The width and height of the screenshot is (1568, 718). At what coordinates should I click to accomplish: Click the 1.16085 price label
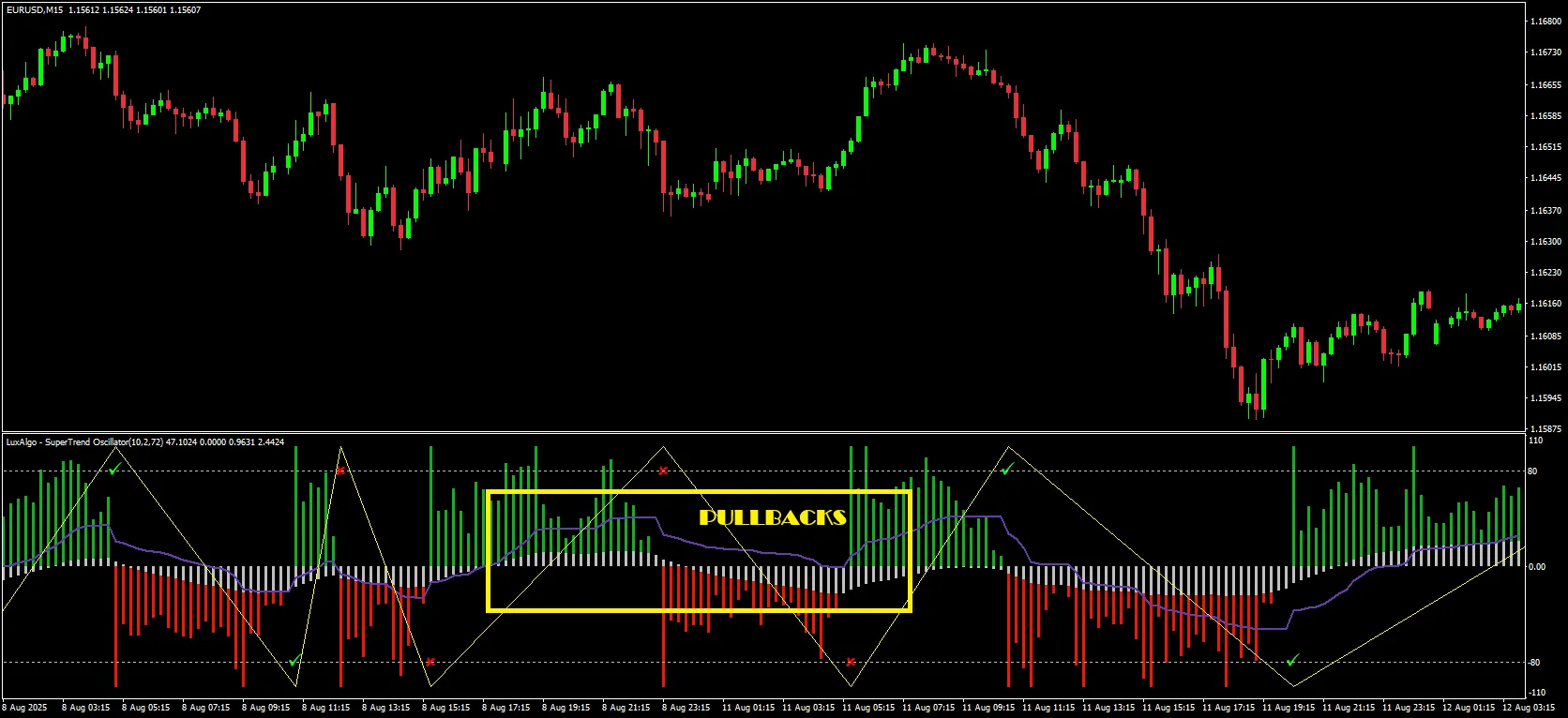pos(1545,336)
